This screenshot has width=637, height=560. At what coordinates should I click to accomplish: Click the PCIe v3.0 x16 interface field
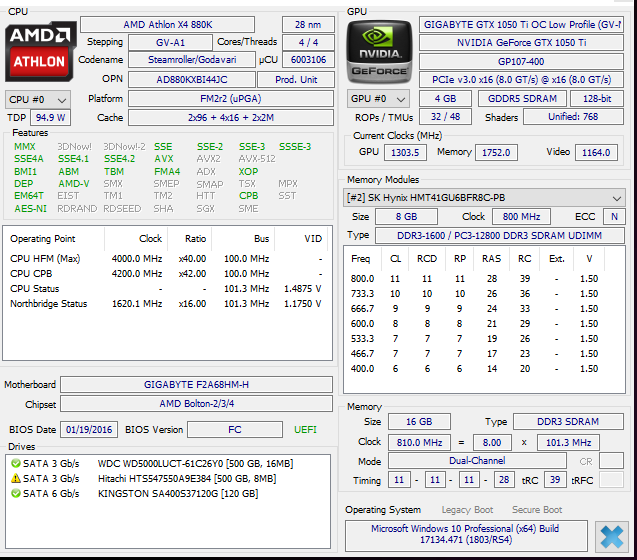[x=521, y=80]
